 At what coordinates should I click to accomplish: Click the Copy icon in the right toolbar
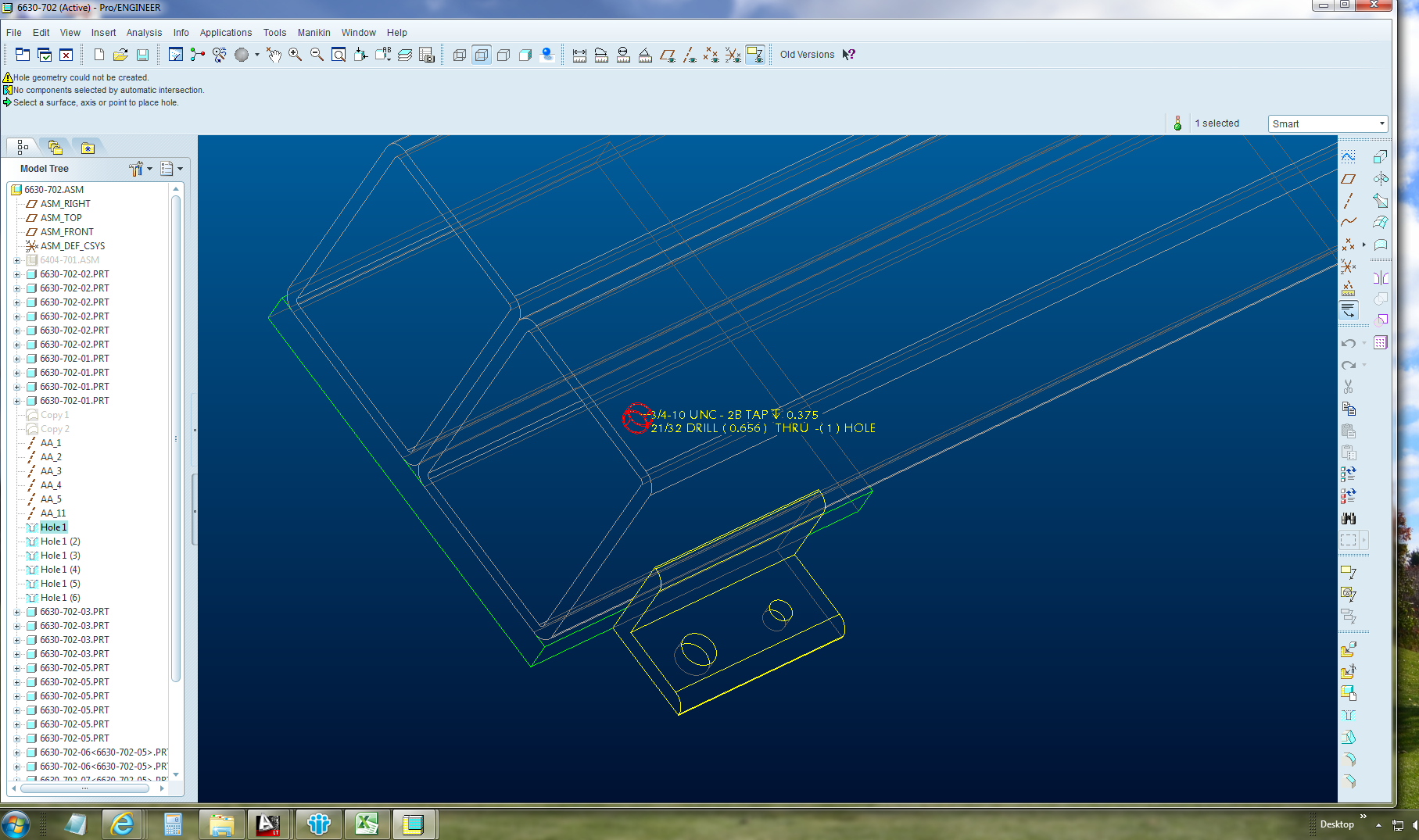[1349, 409]
